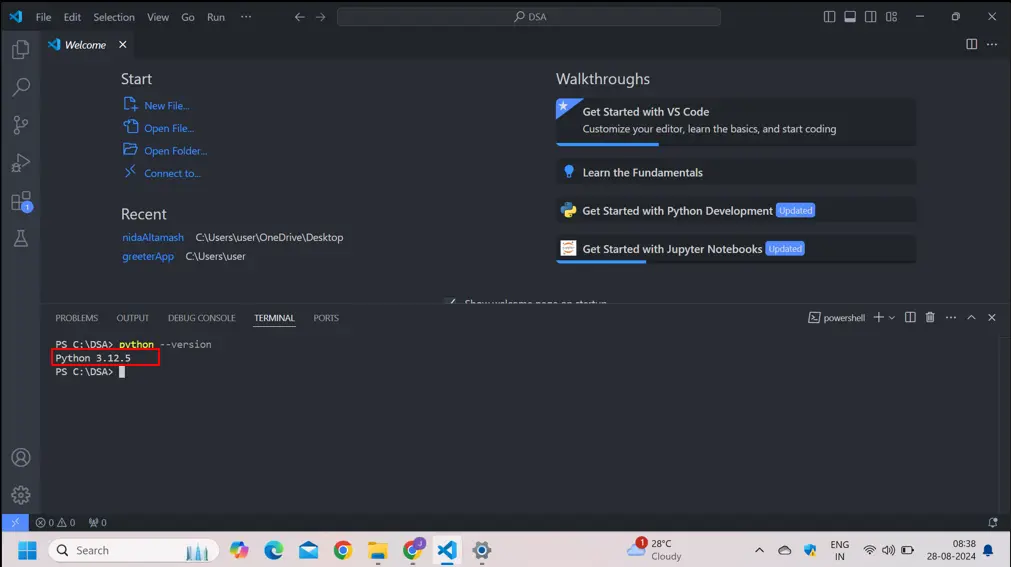
Task: Click the Windows taskbar Search box
Action: pyautogui.click(x=133, y=550)
